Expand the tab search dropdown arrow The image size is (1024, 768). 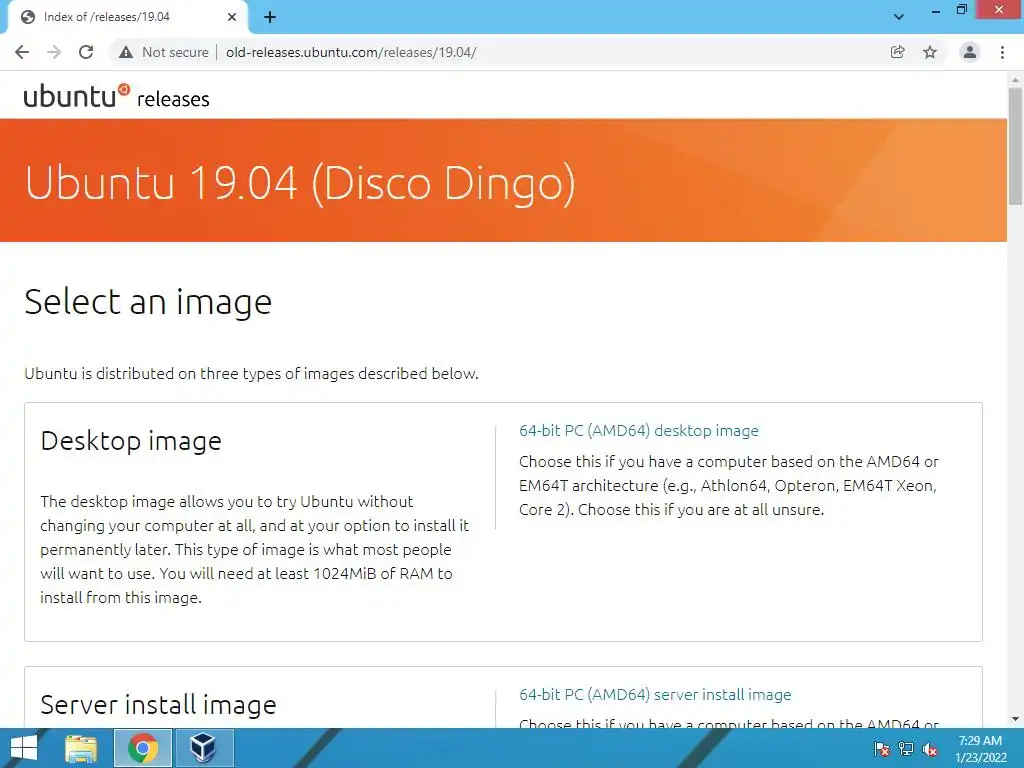[x=899, y=17]
